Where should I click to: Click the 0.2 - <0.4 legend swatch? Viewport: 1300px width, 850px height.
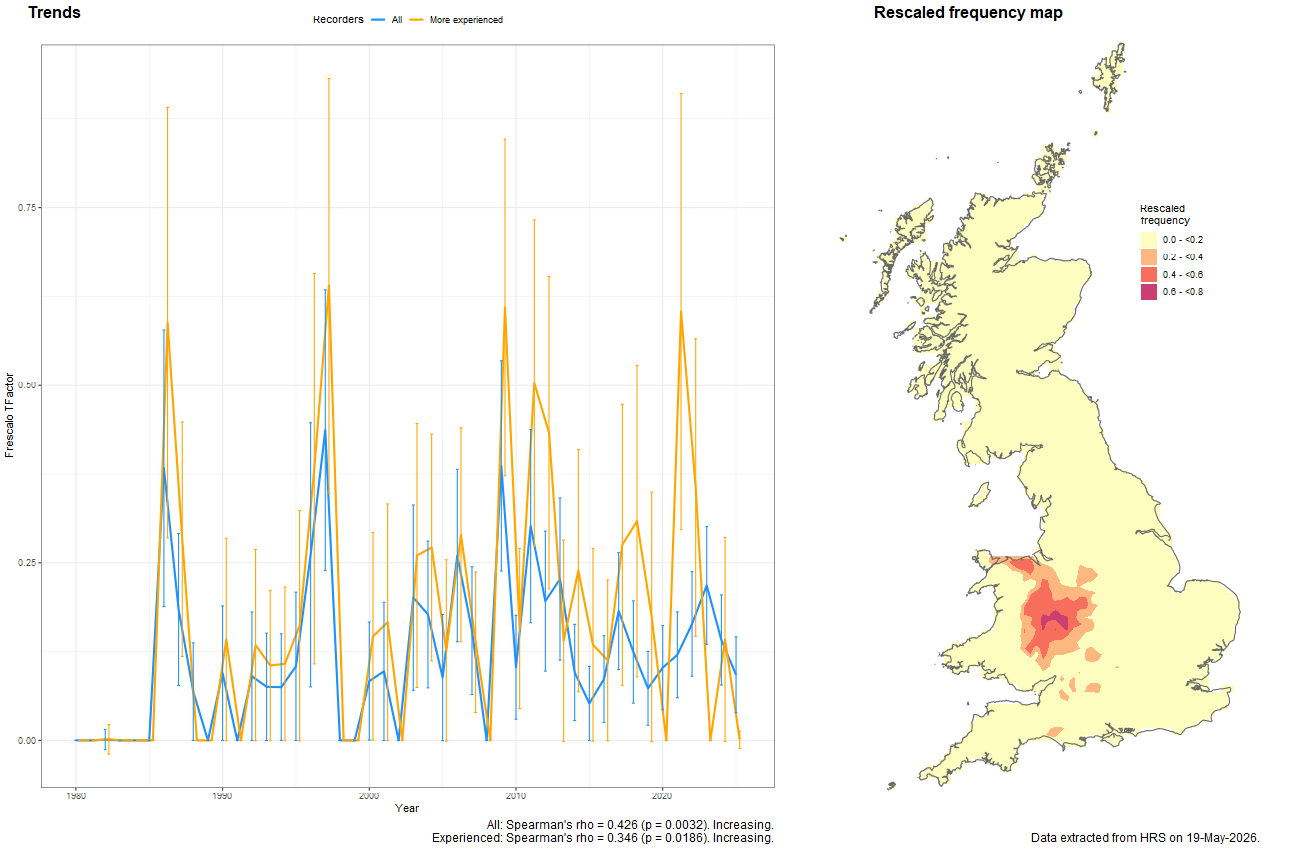click(x=1149, y=257)
